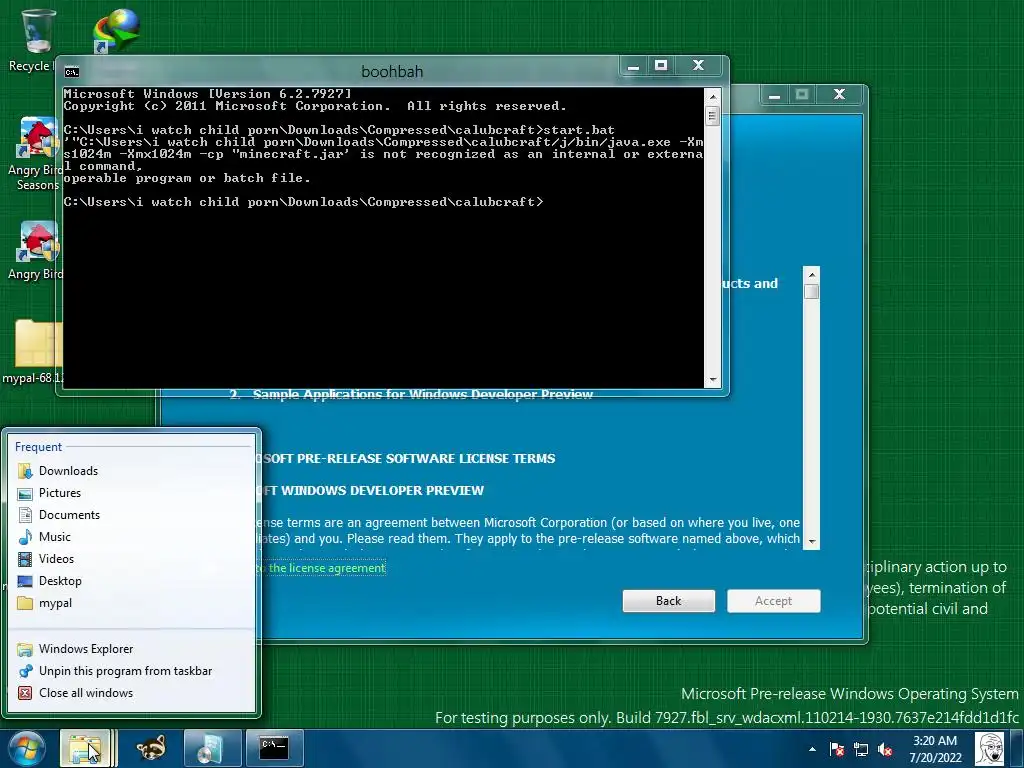Minimize the blue license window behind
Viewport: 1024px width, 768px height.
(x=775, y=95)
